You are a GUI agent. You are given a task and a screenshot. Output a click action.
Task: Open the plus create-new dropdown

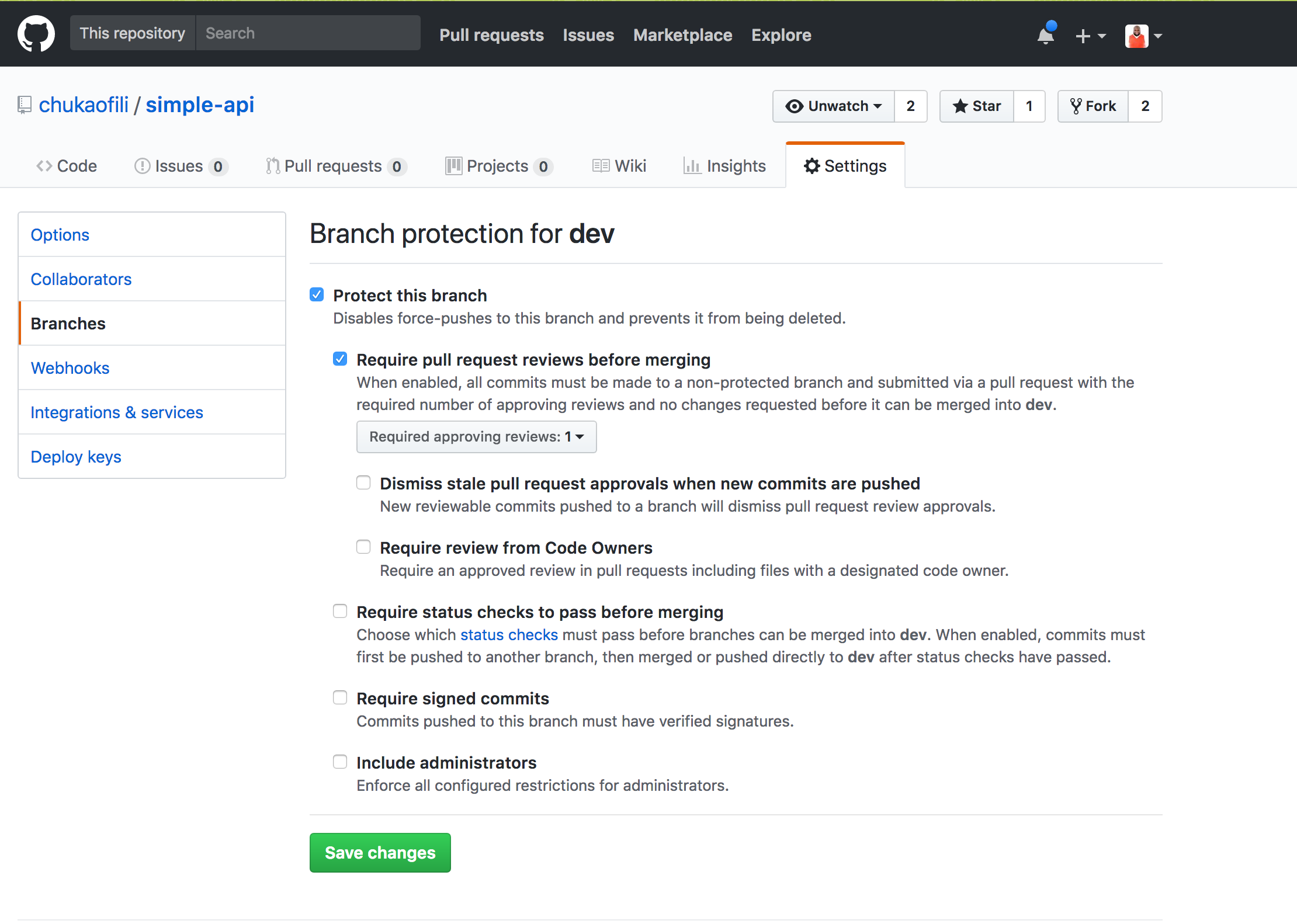1090,36
